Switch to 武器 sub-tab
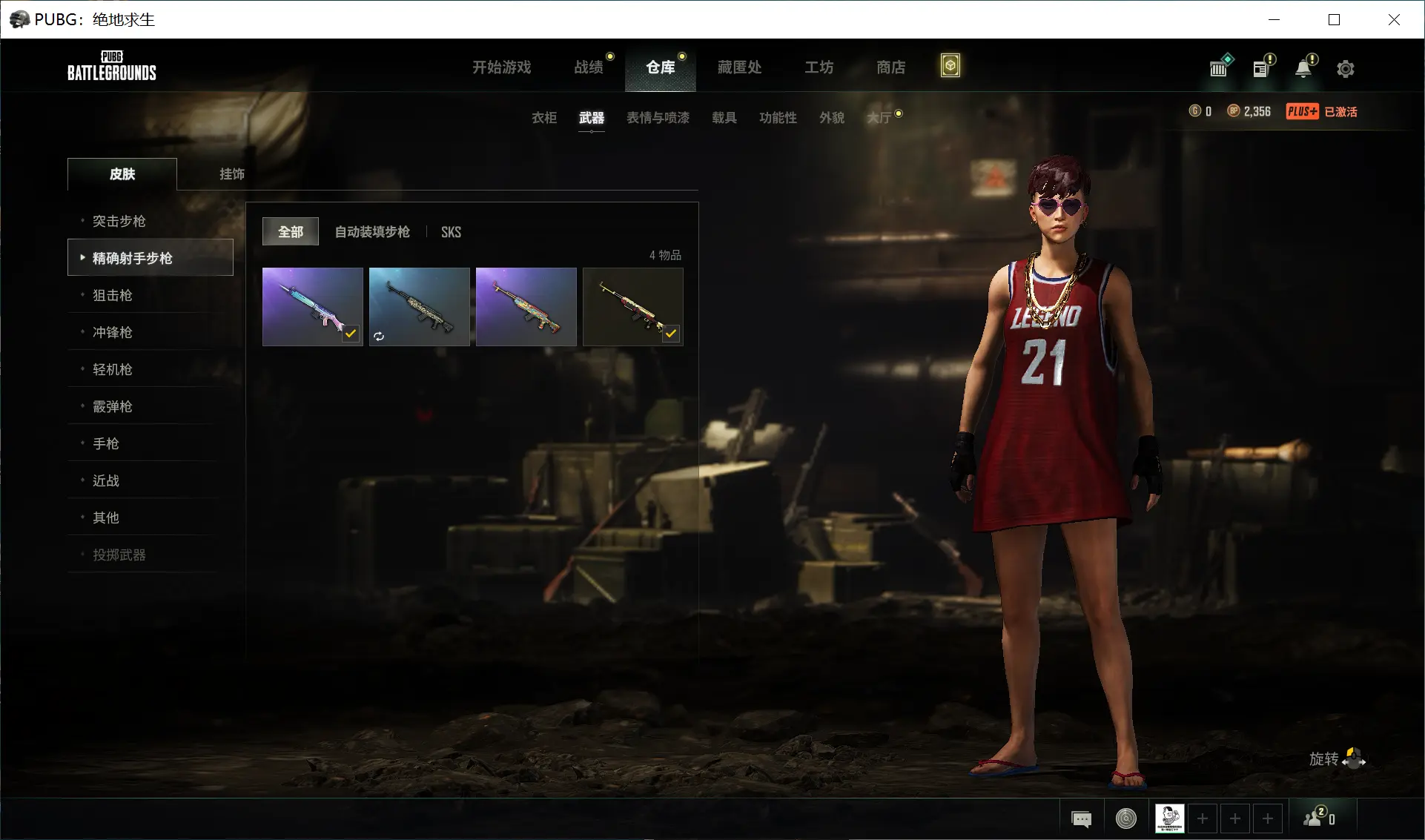 coord(592,117)
